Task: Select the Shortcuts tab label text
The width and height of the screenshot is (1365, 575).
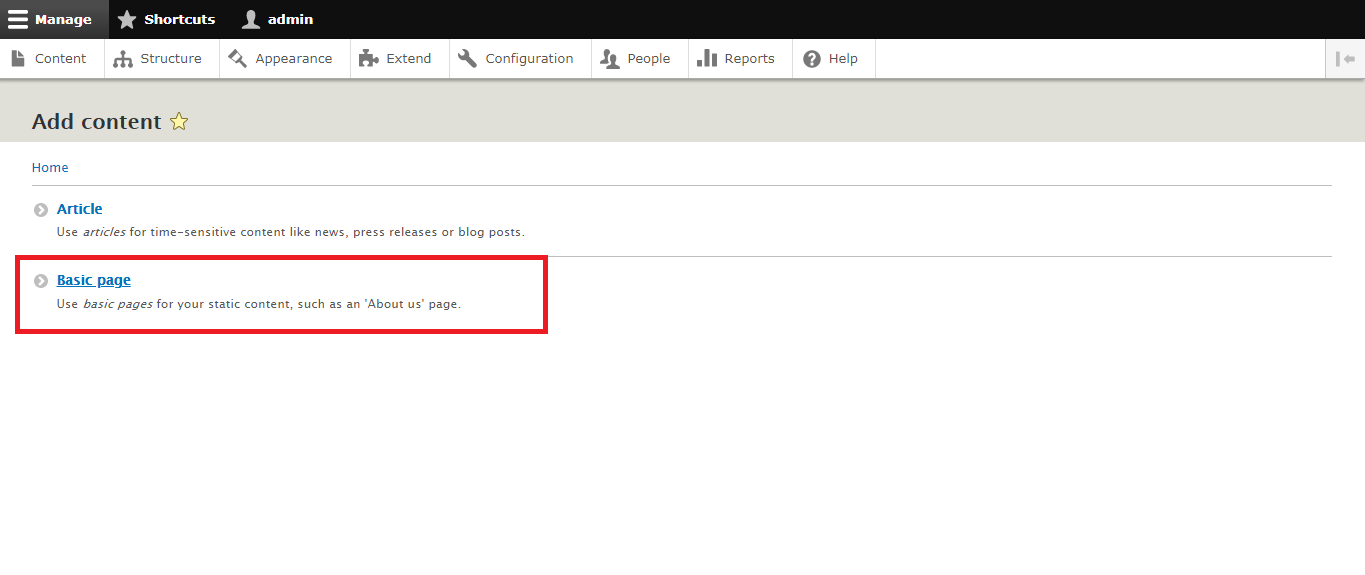Action: point(179,19)
